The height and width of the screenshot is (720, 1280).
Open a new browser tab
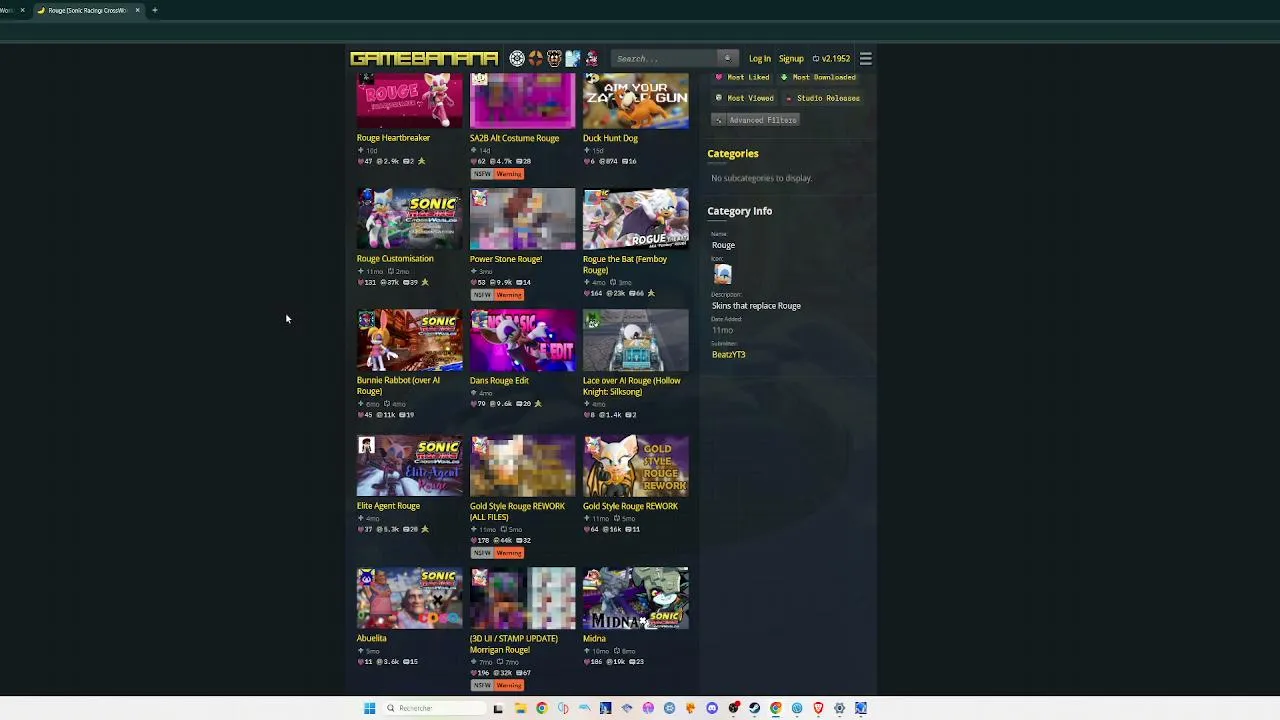pos(155,10)
